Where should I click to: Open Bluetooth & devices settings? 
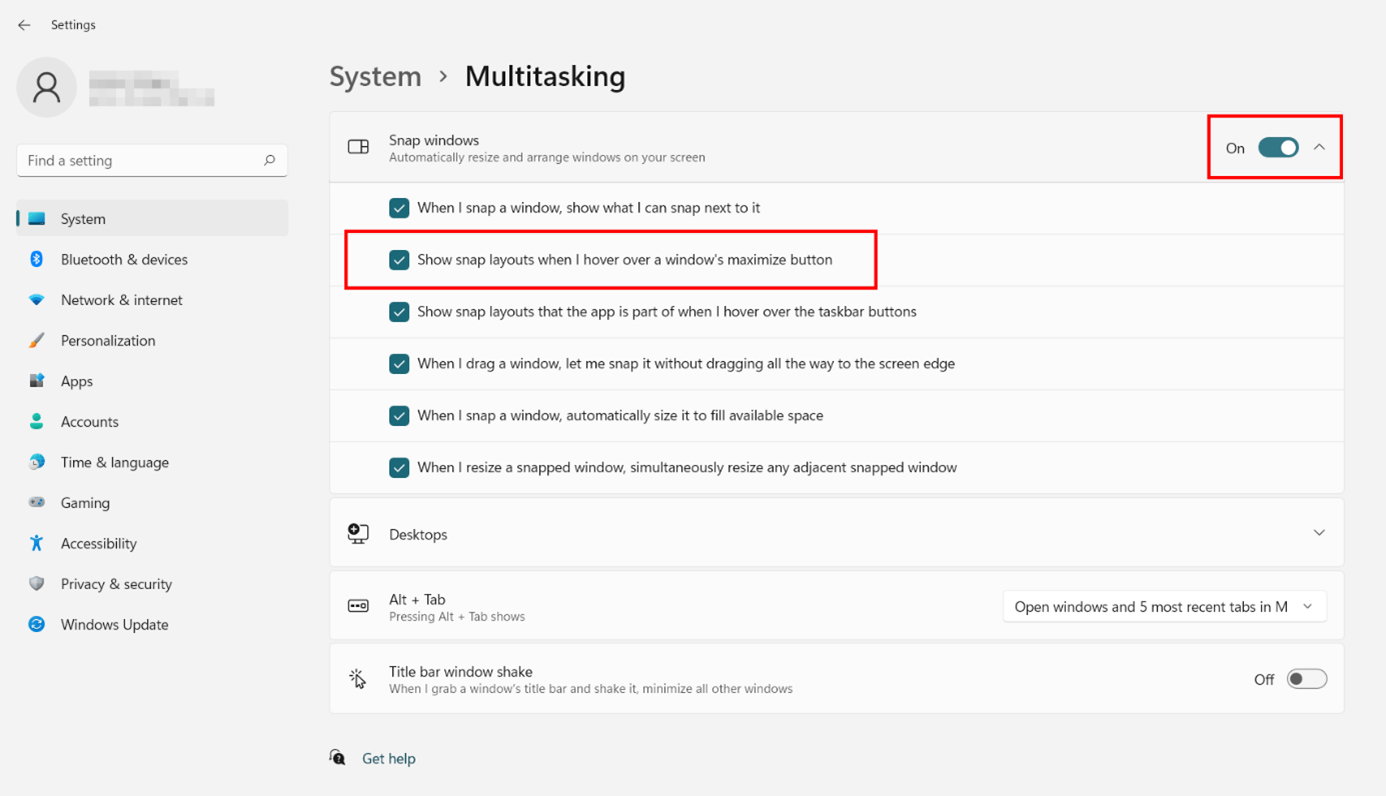(152, 259)
